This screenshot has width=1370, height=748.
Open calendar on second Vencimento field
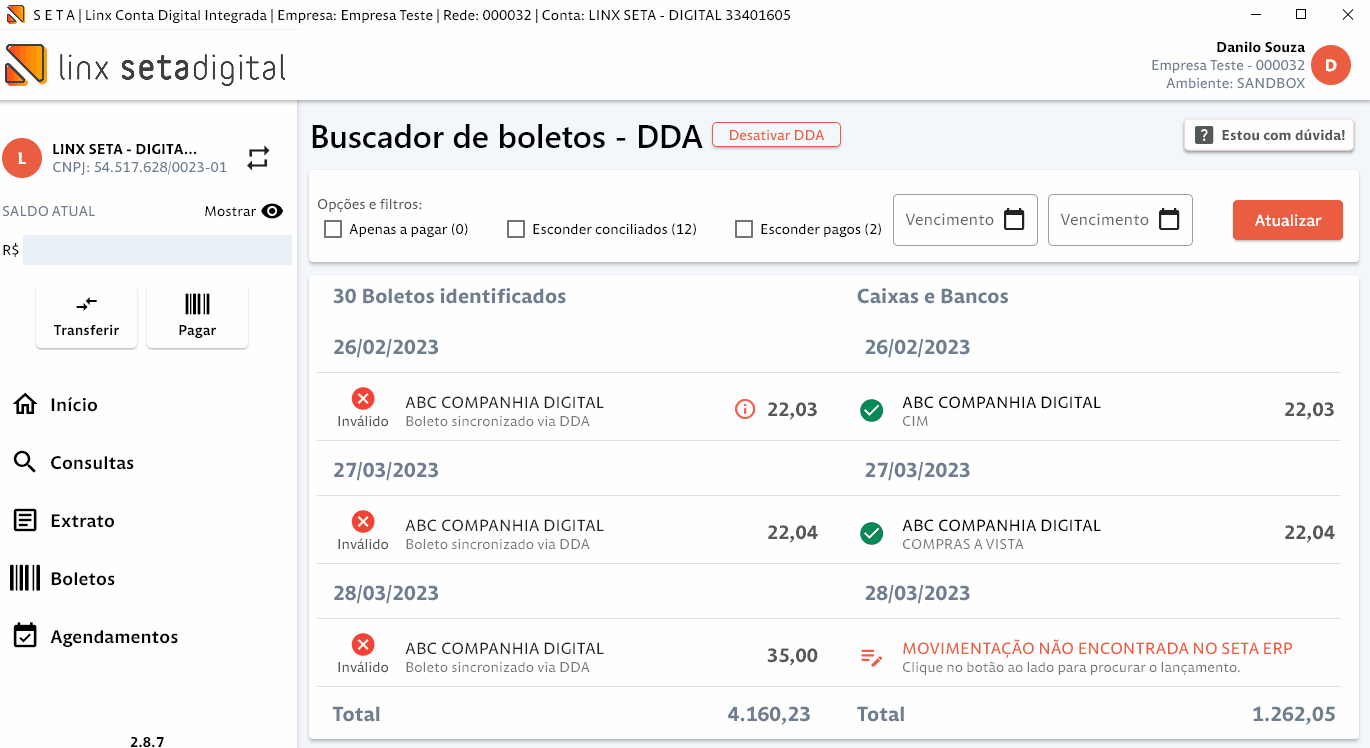coord(1169,219)
